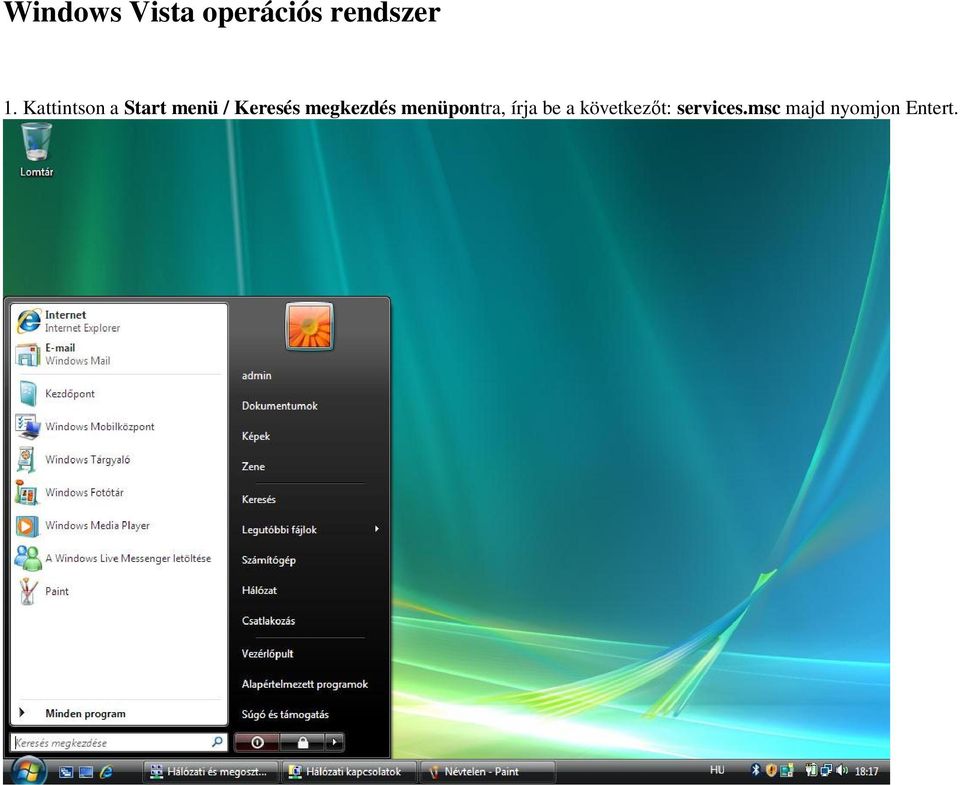Click the Bluetooth tray icon
Viewport: 960px width, 785px height.
[756, 771]
